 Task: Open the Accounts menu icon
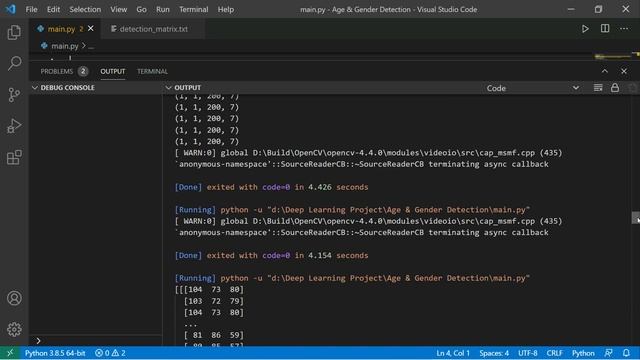click(x=14, y=298)
